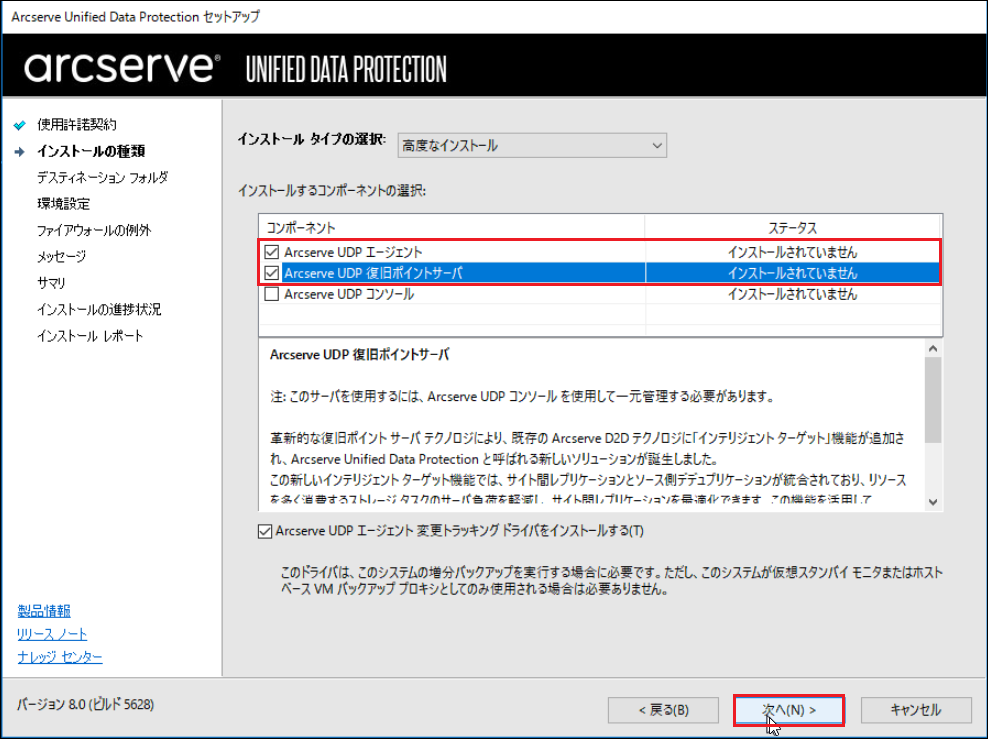The image size is (988, 739).
Task: Click the インストールの種類 step arrow icon
Action: click(20, 151)
